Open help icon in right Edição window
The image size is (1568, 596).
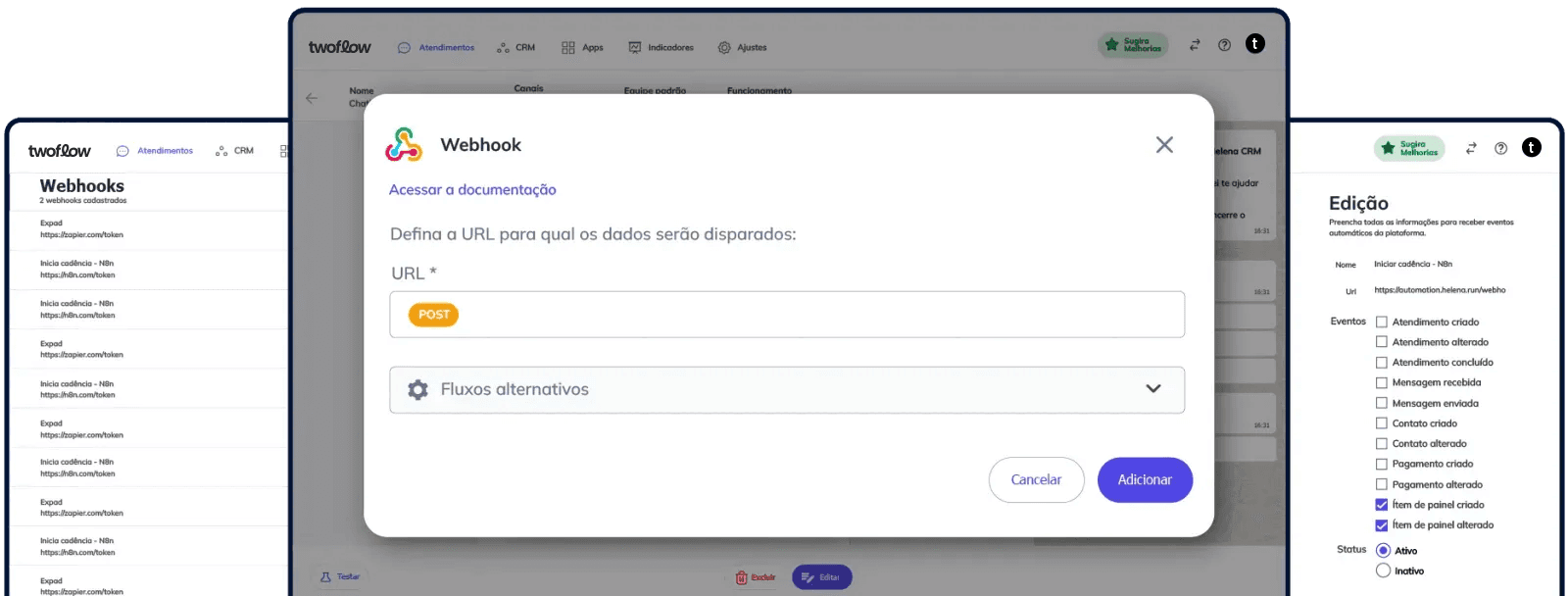pyautogui.click(x=1500, y=148)
